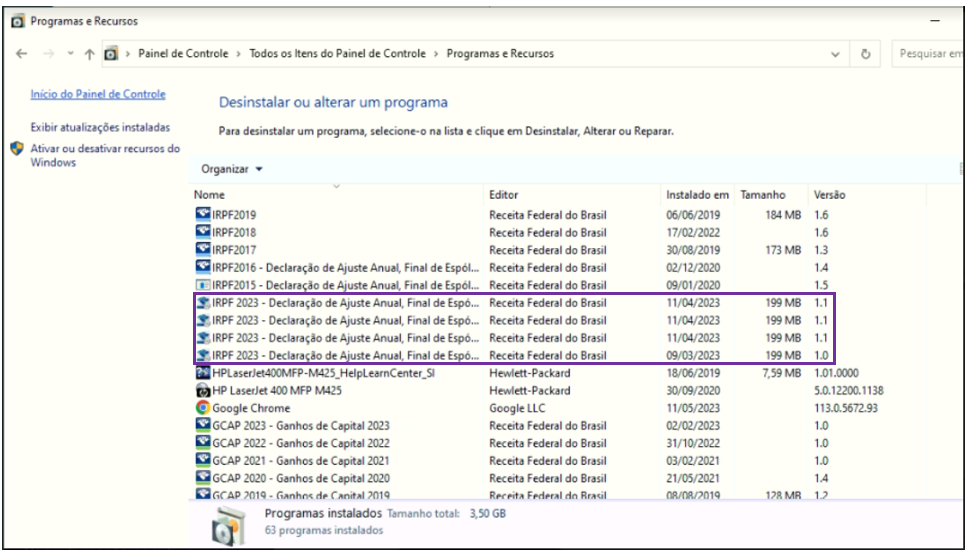Click the 06/06/2019 install date cell

point(693,214)
